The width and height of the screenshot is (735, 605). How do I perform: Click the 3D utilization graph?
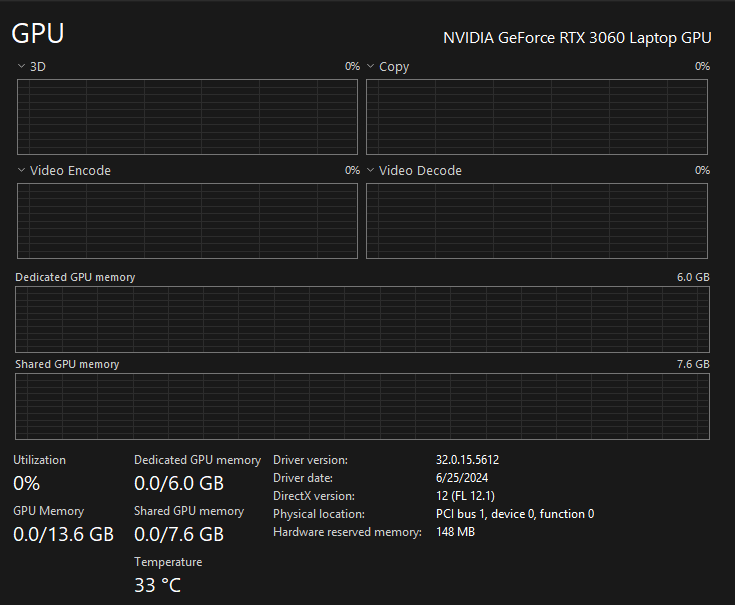tap(188, 117)
